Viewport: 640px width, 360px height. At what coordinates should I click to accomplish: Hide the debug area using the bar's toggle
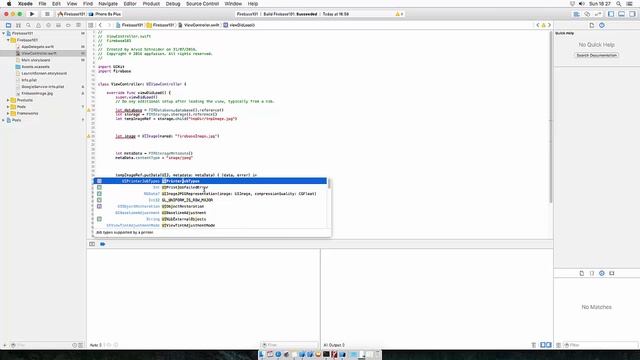[x=92, y=244]
